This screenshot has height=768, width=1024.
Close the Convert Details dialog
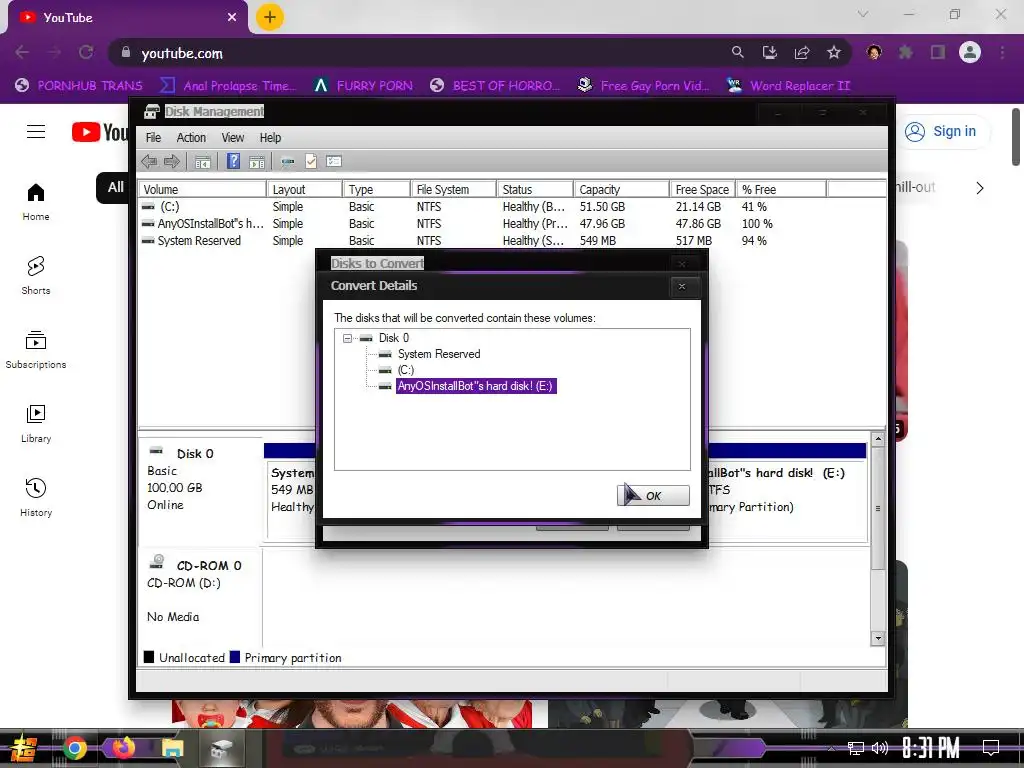[x=682, y=286]
